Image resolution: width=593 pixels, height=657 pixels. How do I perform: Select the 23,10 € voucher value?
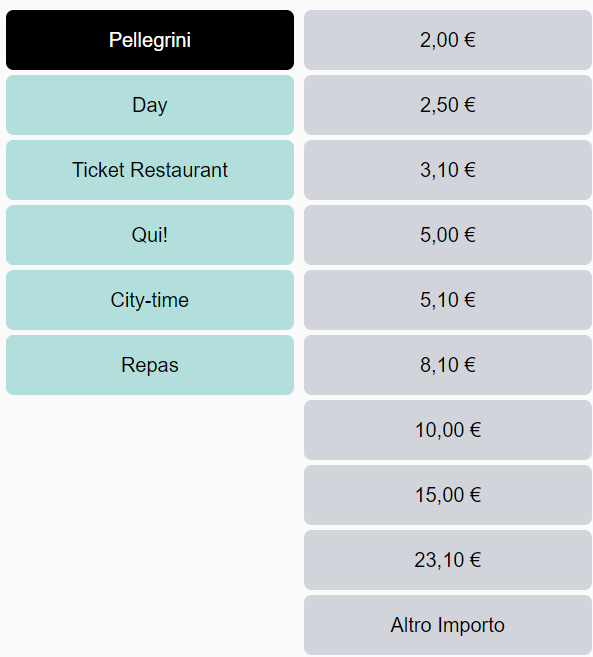(x=448, y=560)
